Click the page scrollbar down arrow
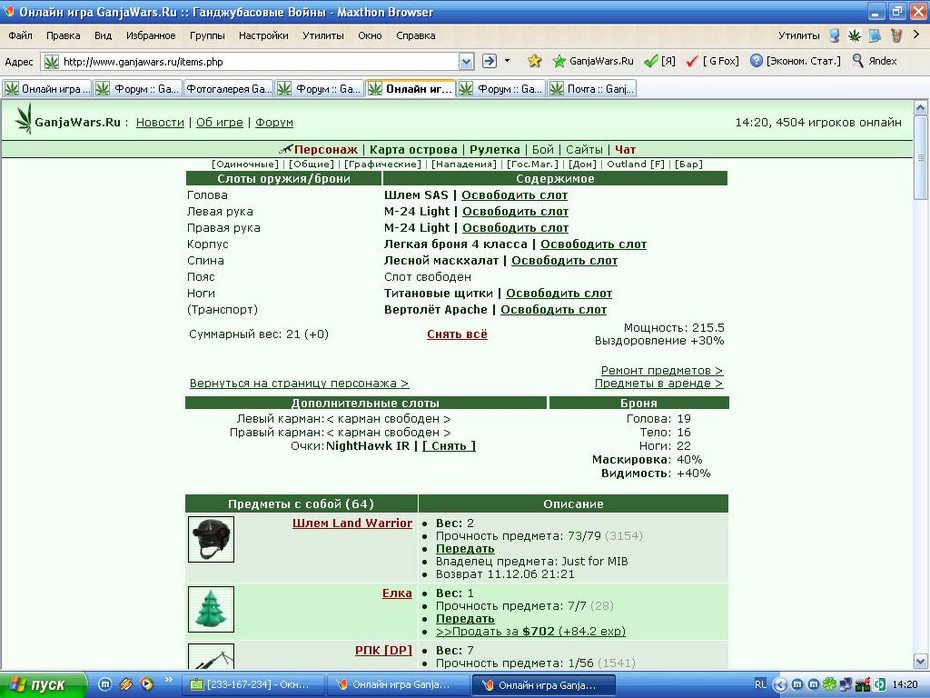The height and width of the screenshot is (698, 930). pos(921,661)
